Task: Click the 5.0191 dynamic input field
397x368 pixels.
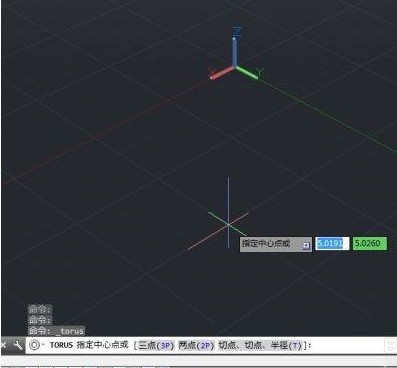Action: pos(332,243)
